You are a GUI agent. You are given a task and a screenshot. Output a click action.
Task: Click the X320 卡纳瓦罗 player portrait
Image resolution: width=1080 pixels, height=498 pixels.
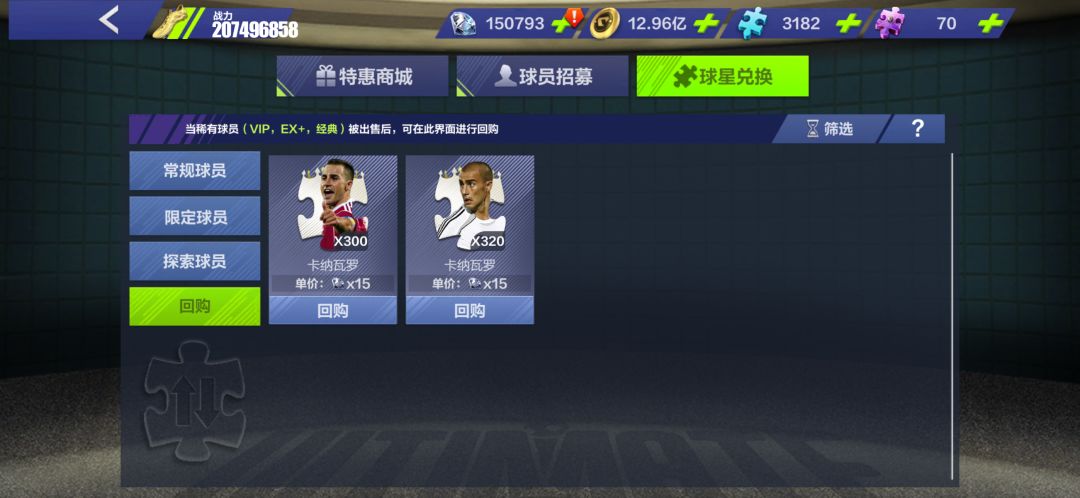pyautogui.click(x=470, y=205)
